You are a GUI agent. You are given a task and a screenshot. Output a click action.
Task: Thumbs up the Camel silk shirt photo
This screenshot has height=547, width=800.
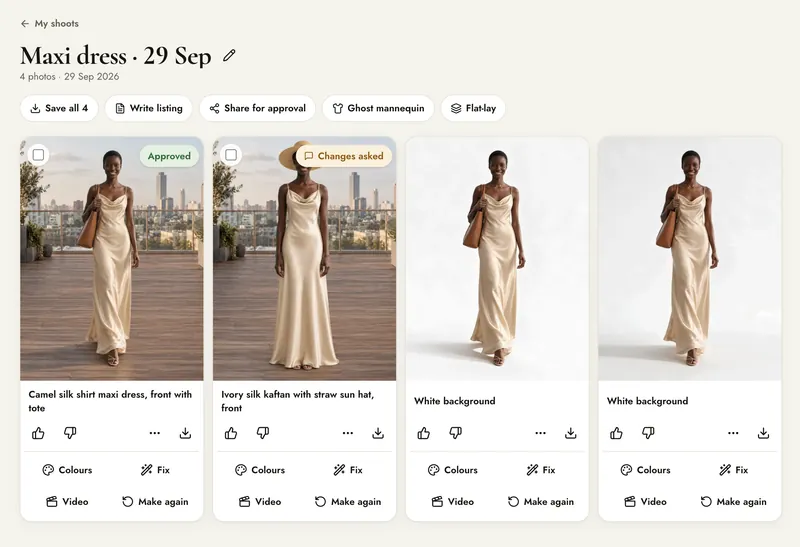[38, 433]
